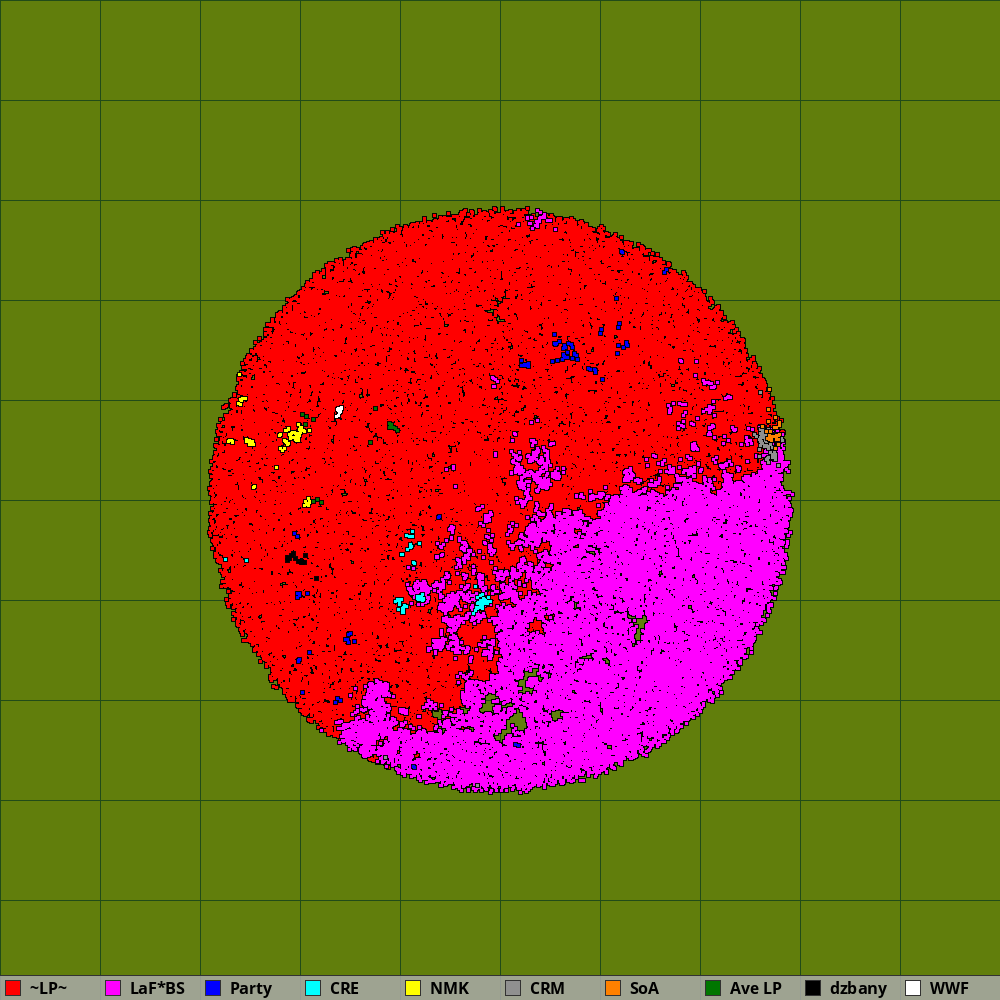The width and height of the screenshot is (1000, 1000).
Task: Select the CRM legend label
Action: [x=547, y=988]
